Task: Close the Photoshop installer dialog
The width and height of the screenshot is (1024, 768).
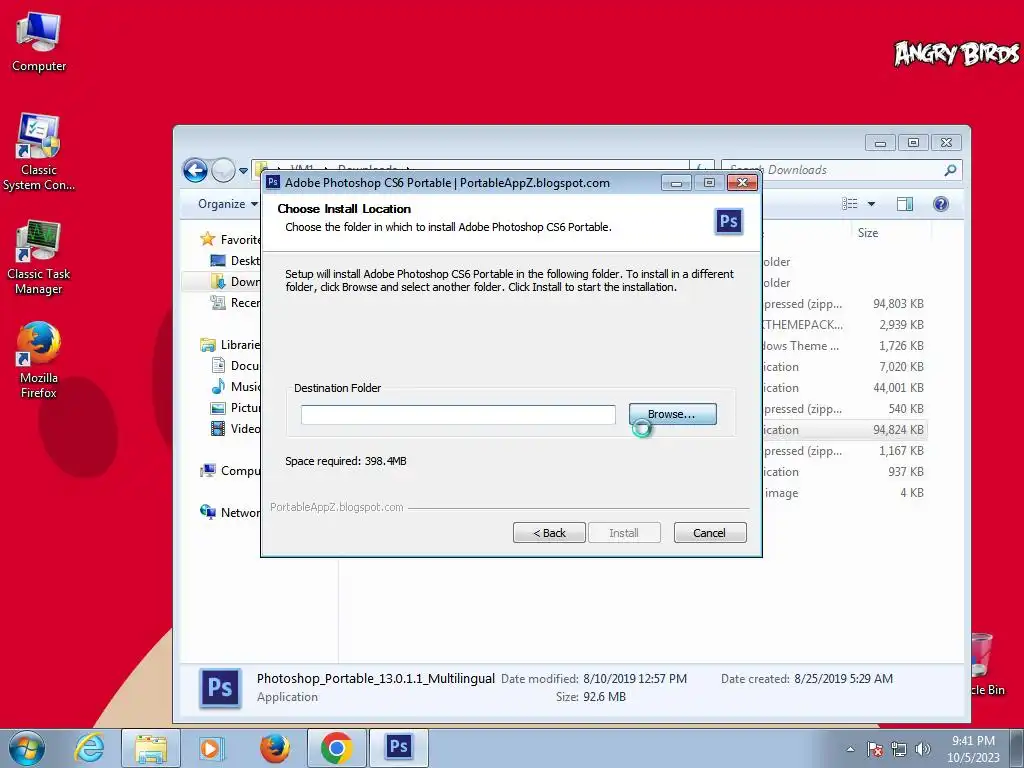Action: click(x=742, y=183)
